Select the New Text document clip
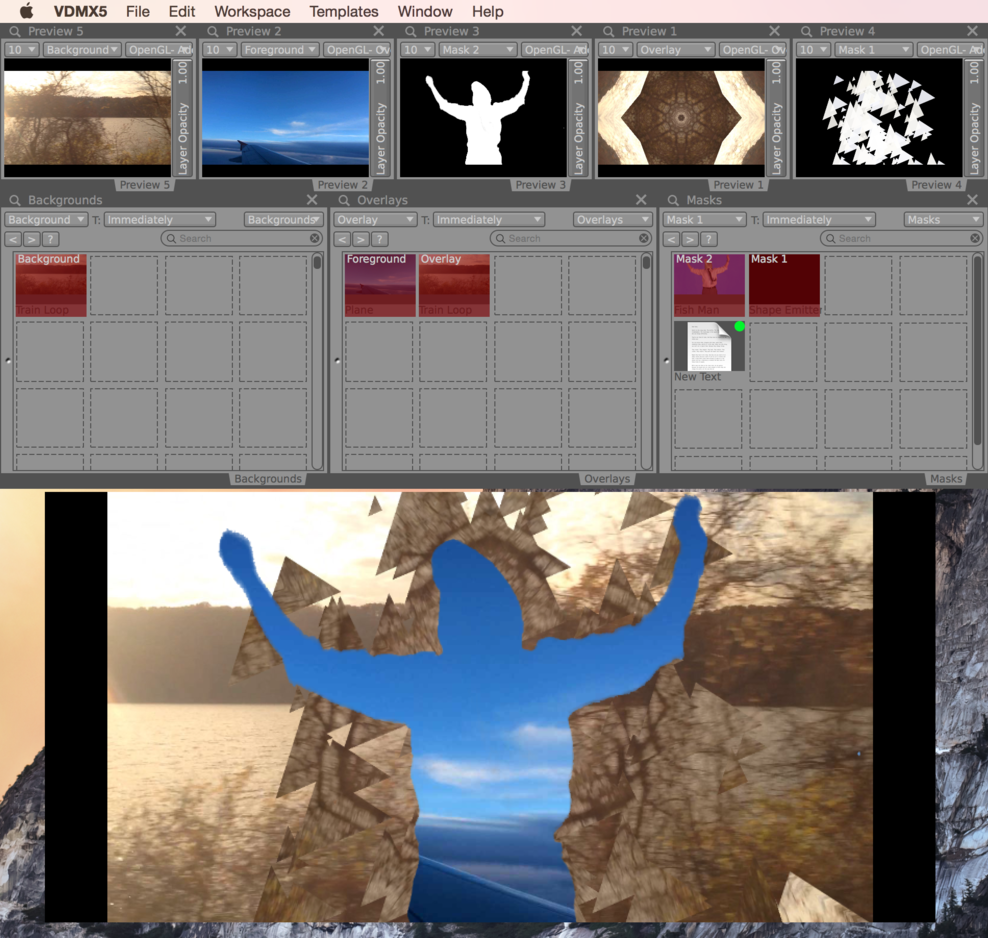 click(709, 352)
